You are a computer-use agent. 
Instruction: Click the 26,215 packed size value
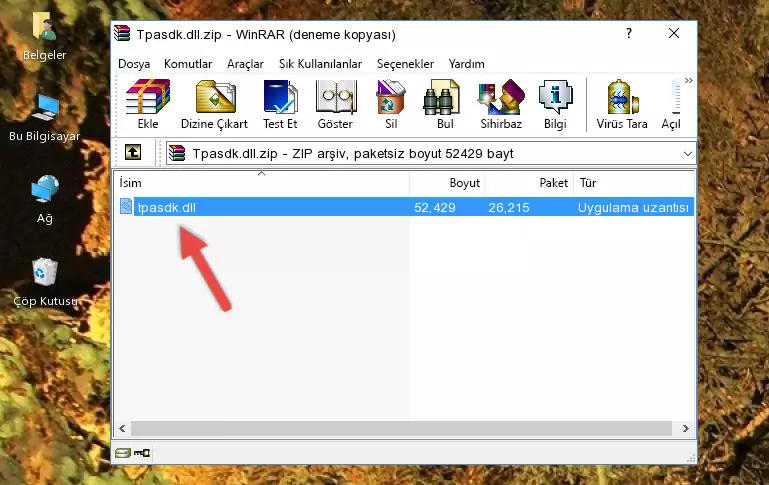point(509,207)
